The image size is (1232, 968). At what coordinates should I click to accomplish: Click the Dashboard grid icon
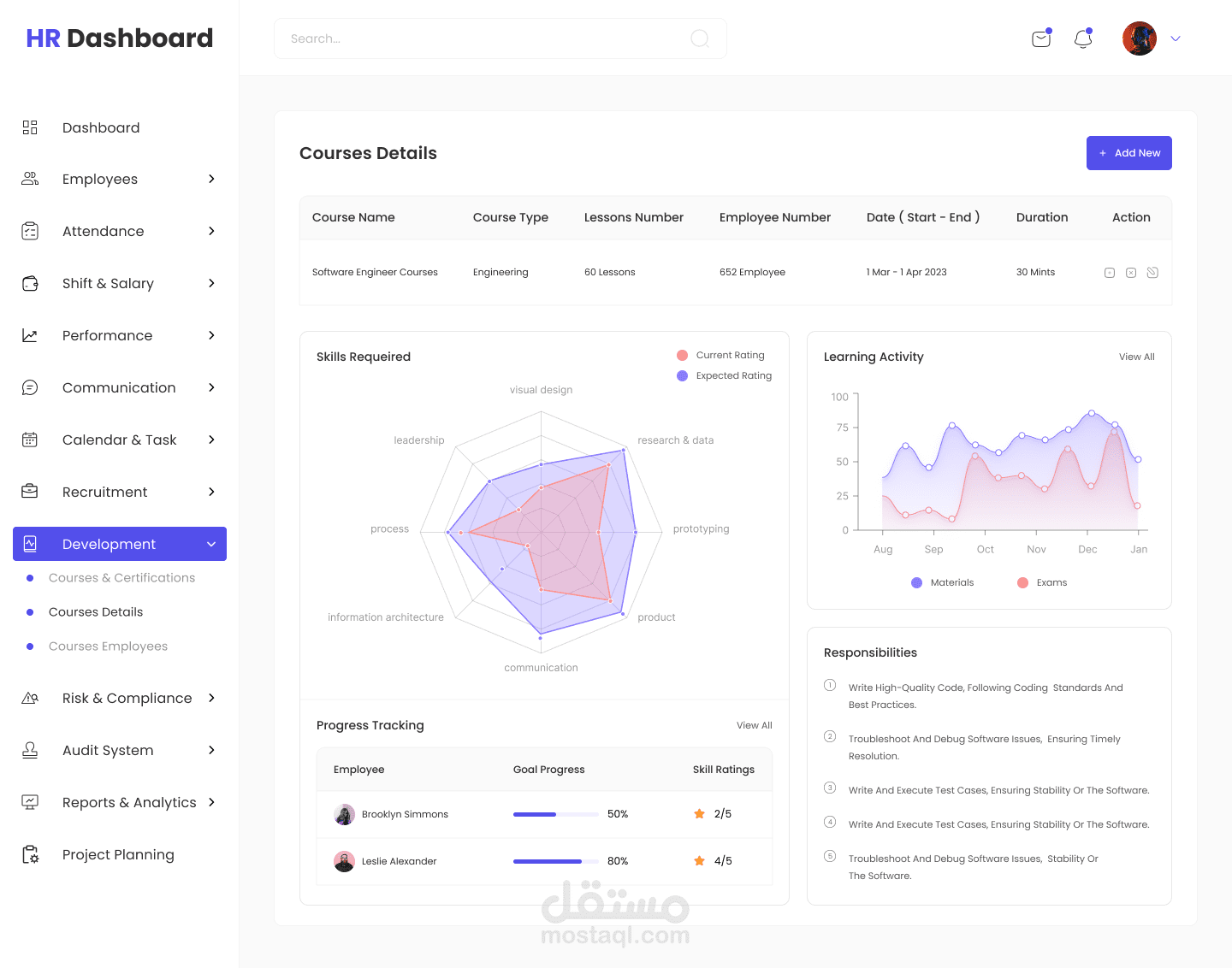pos(30,127)
